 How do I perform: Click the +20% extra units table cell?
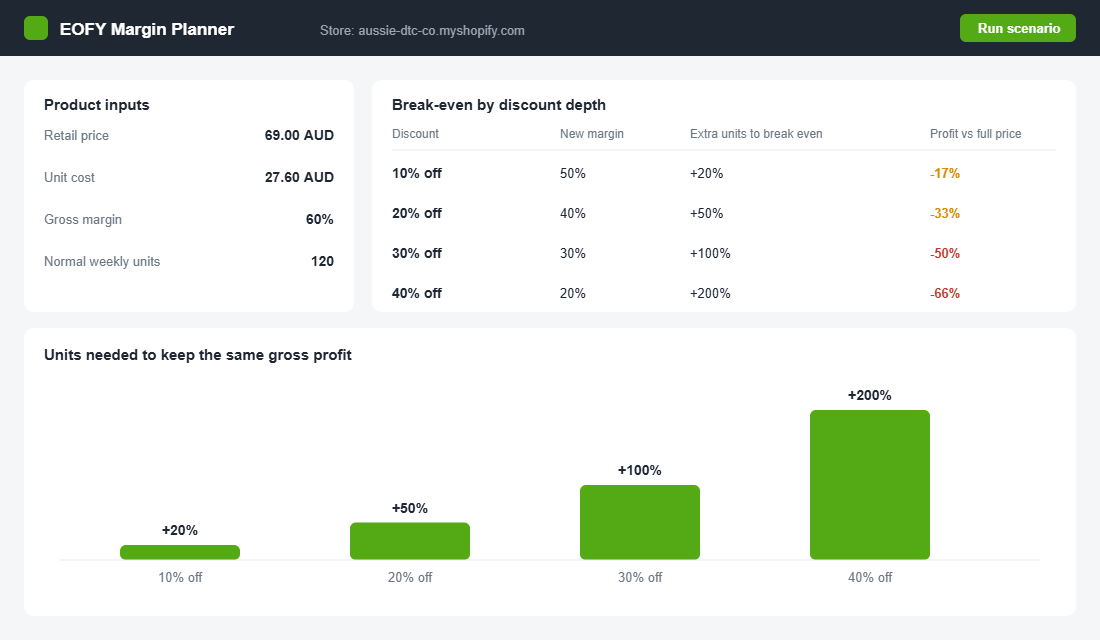[x=706, y=173]
